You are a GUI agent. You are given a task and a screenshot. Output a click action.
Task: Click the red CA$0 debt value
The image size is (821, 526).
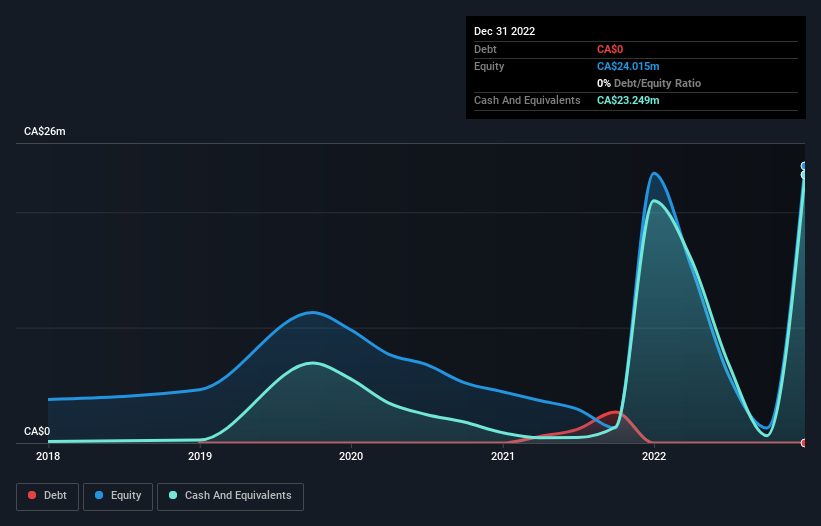[x=610, y=49]
